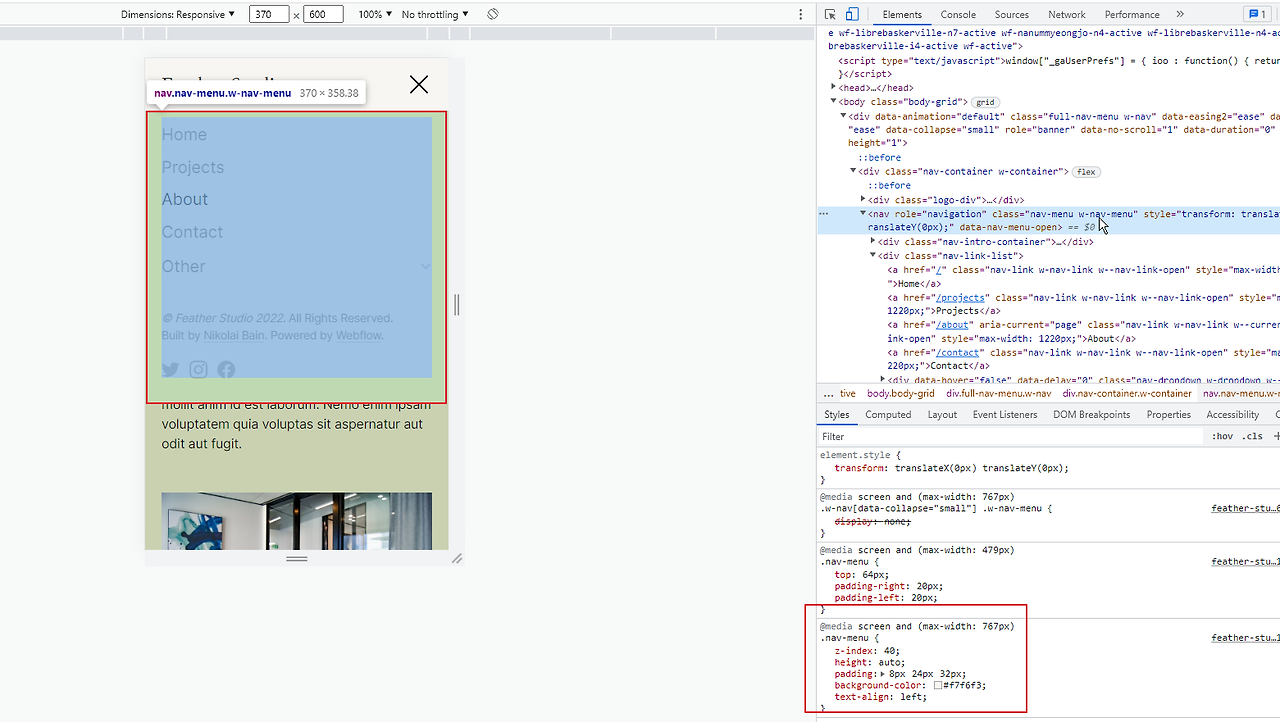Screen dimensions: 1280x722
Task: Click the About link in the nav menu
Action: coord(185,199)
